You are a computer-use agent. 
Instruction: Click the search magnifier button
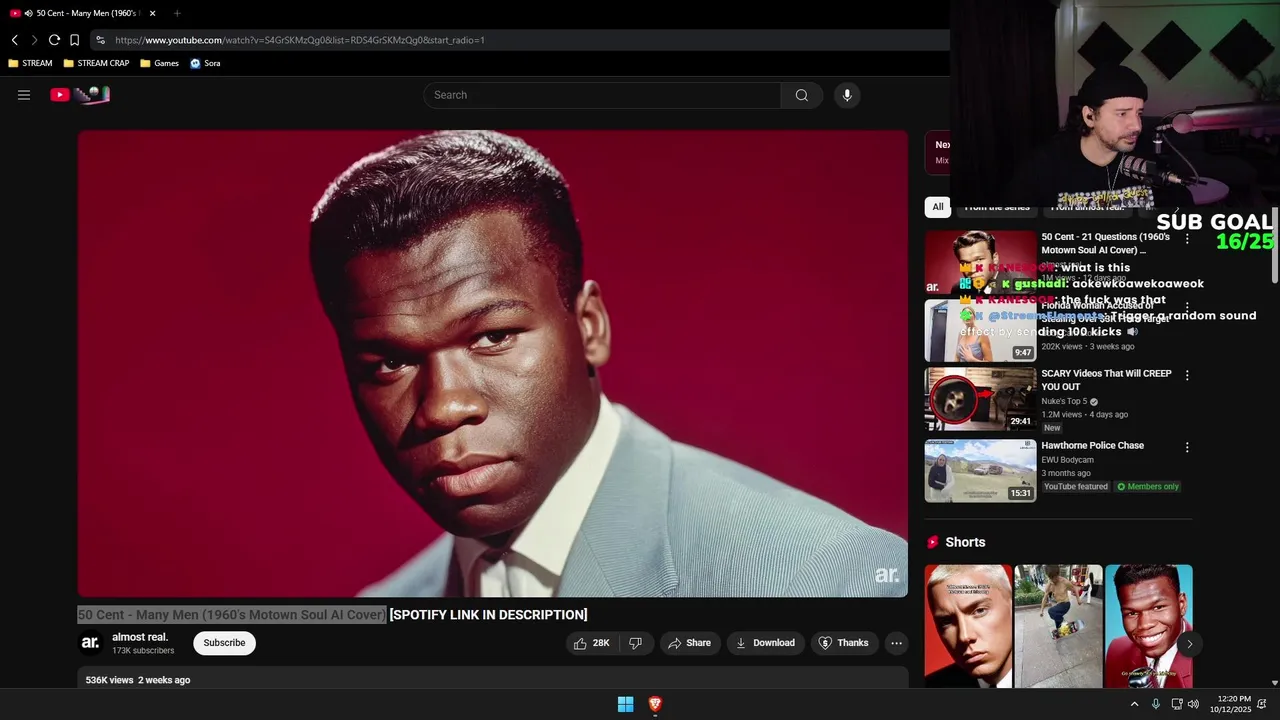[802, 95]
